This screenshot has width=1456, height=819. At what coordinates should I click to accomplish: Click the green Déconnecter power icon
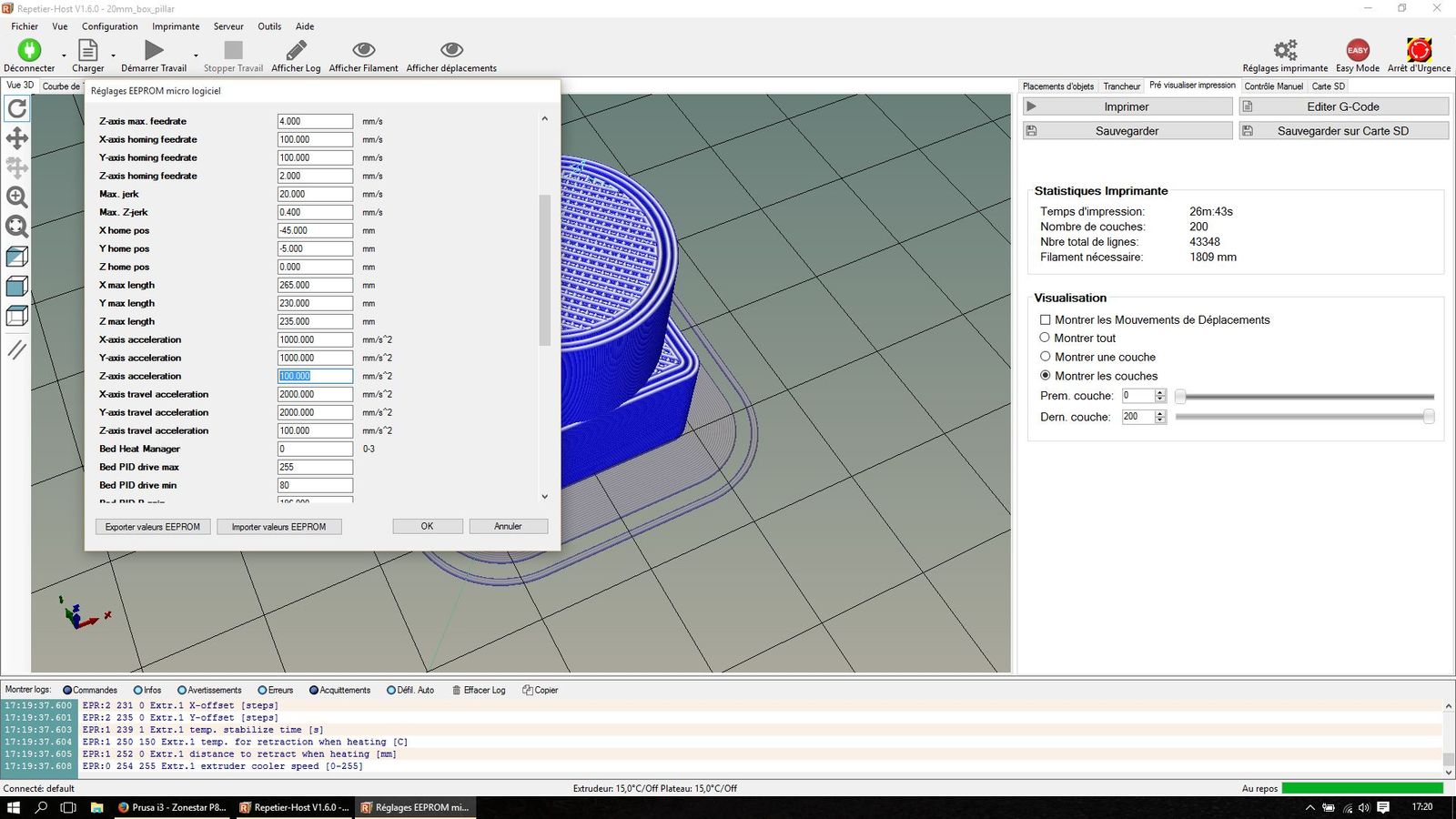coord(29,50)
